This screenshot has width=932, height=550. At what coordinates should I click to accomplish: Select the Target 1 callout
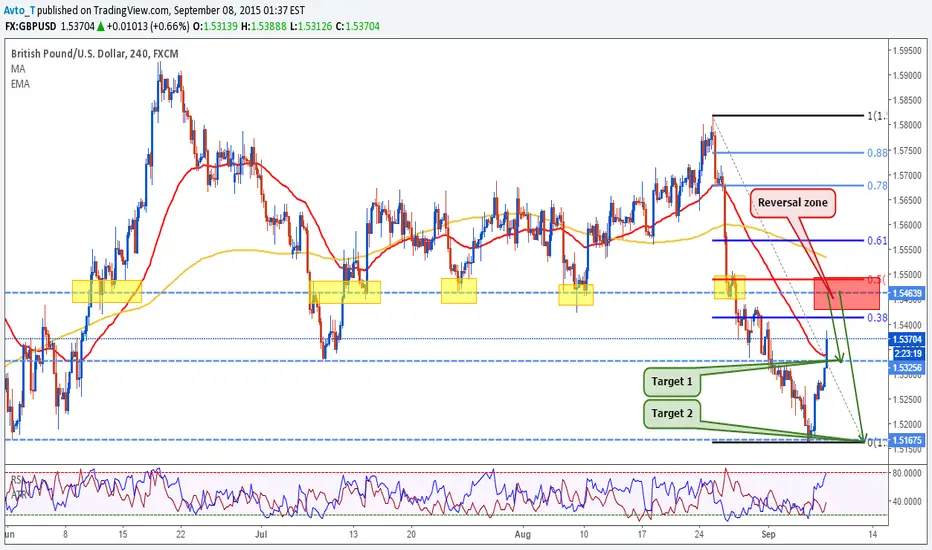click(x=672, y=382)
